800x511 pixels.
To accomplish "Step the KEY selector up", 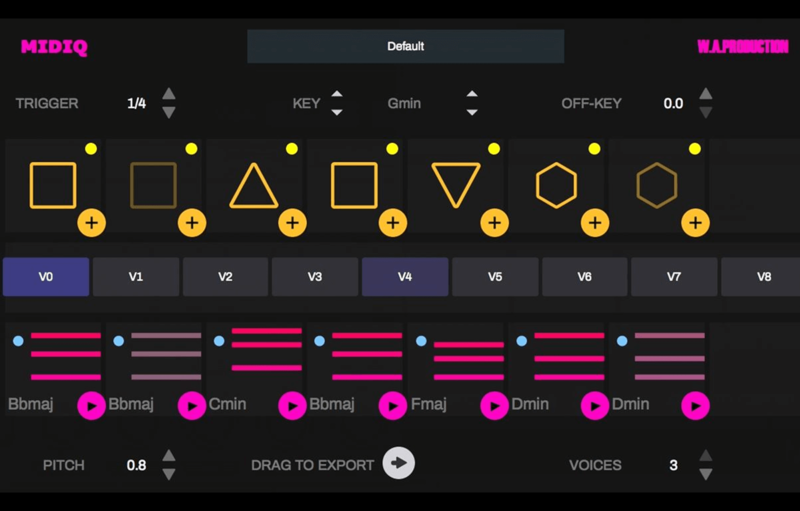I will tap(337, 95).
